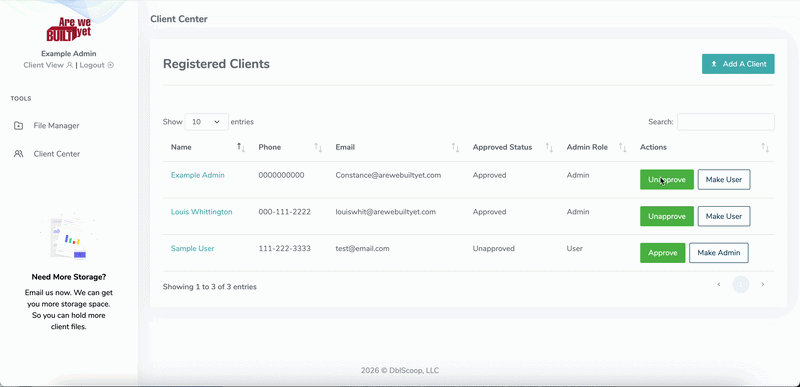This screenshot has width=800, height=387.
Task: Open the Louis Whittington client link
Action: click(202, 212)
